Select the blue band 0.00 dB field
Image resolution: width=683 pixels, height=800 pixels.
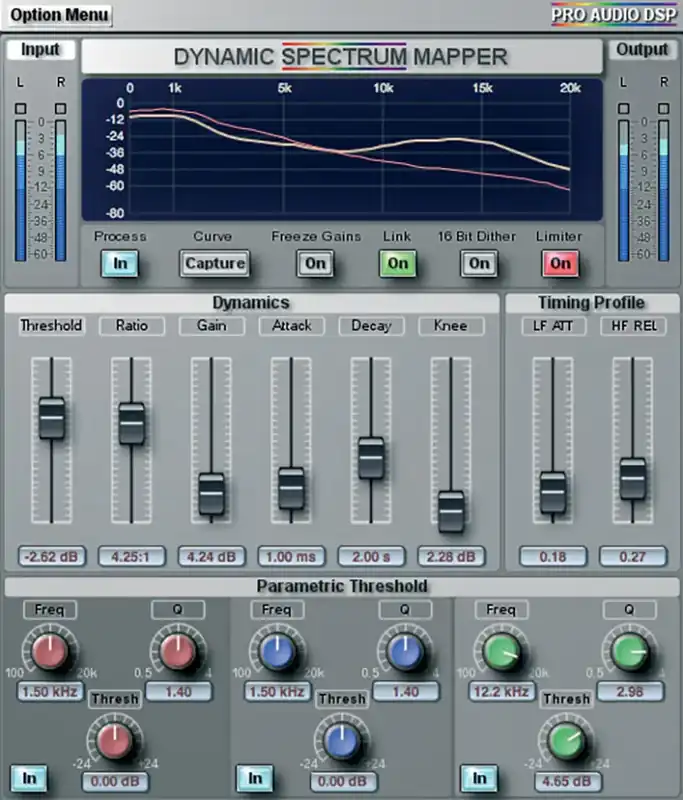click(342, 781)
